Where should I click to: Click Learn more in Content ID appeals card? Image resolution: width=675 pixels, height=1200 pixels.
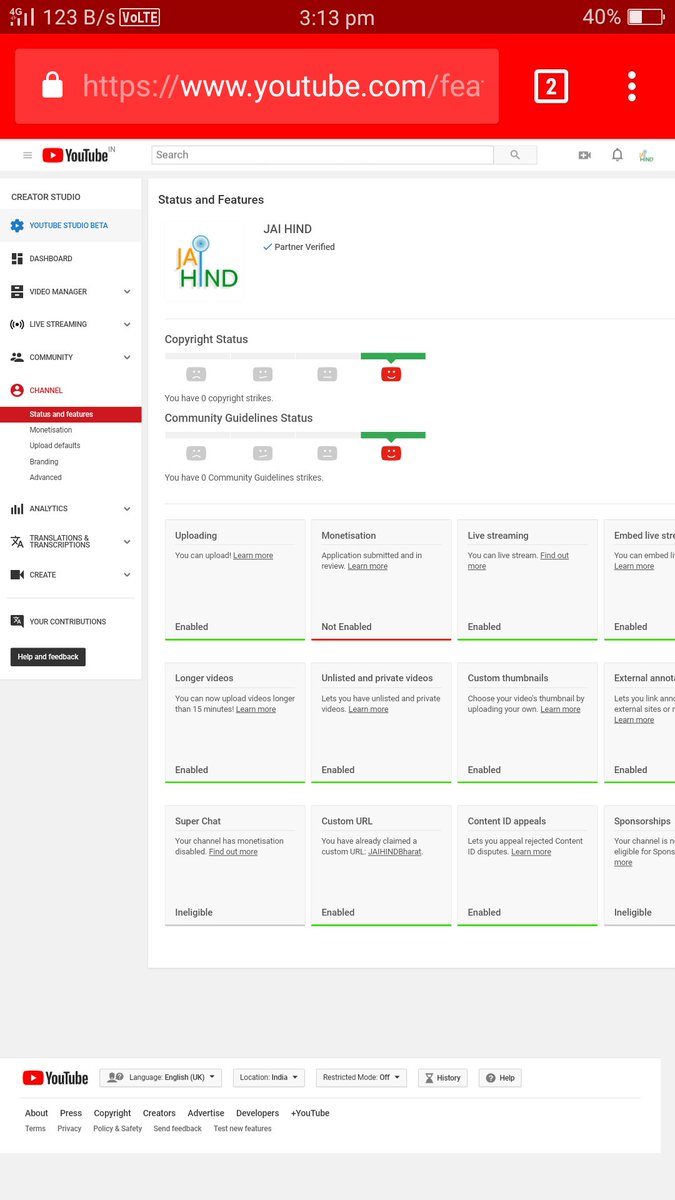531,852
